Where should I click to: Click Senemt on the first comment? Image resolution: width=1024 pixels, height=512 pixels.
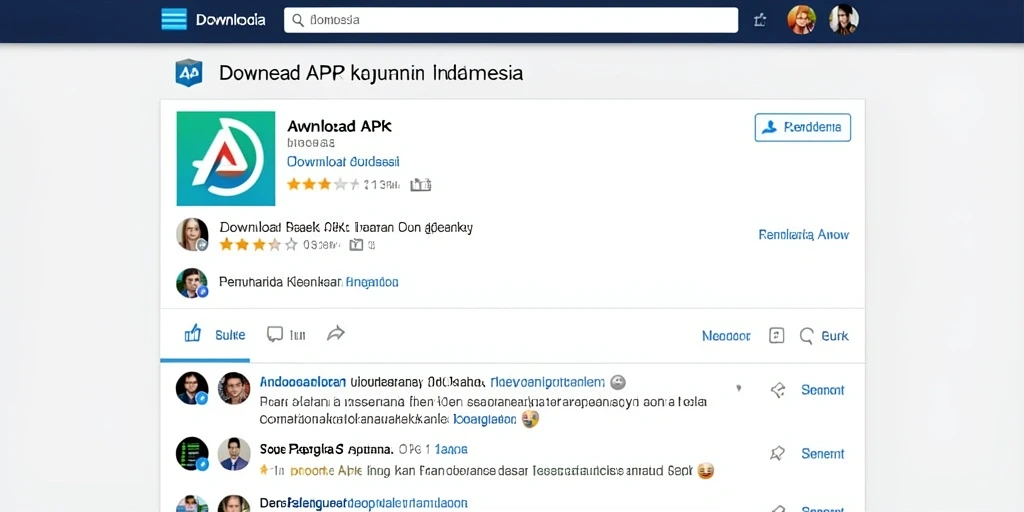822,390
